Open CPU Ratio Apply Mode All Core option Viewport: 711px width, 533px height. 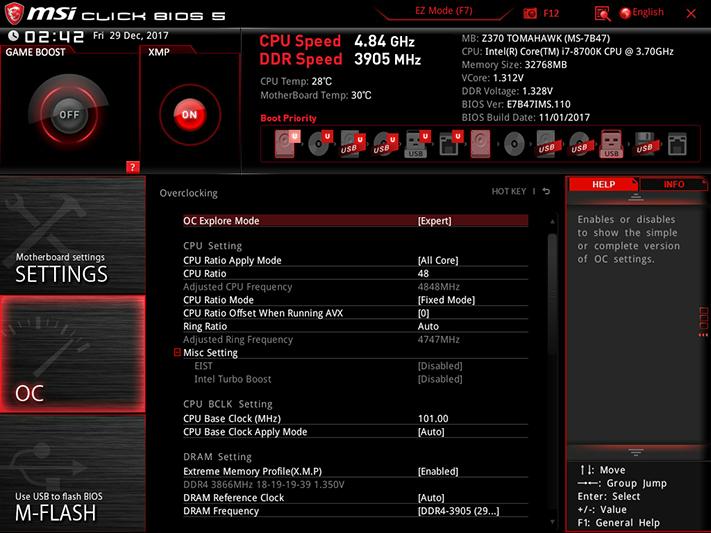click(x=438, y=260)
